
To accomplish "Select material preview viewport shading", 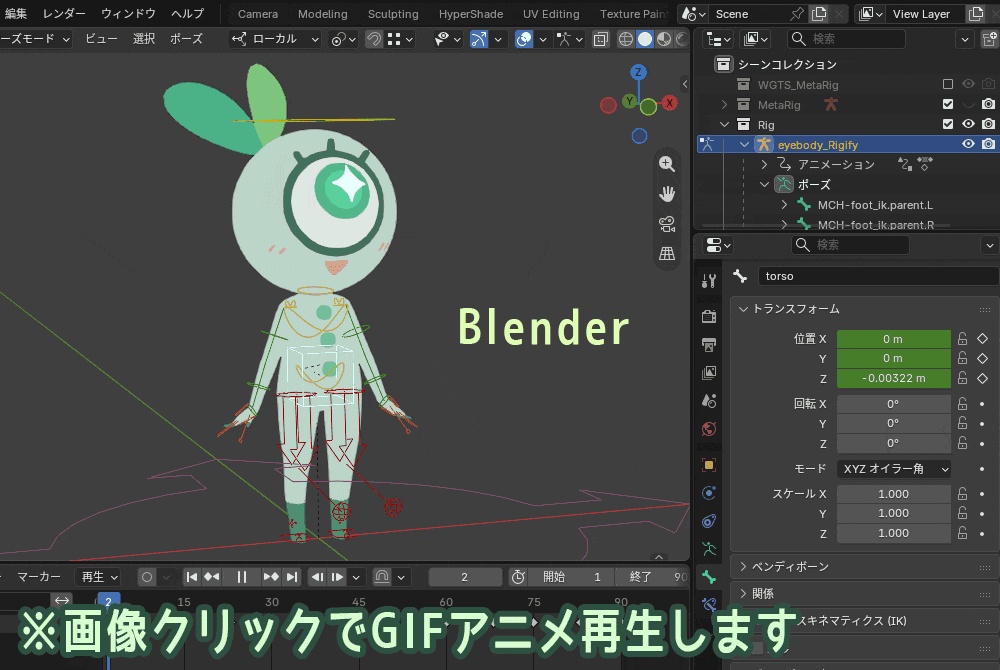I will click(x=664, y=39).
